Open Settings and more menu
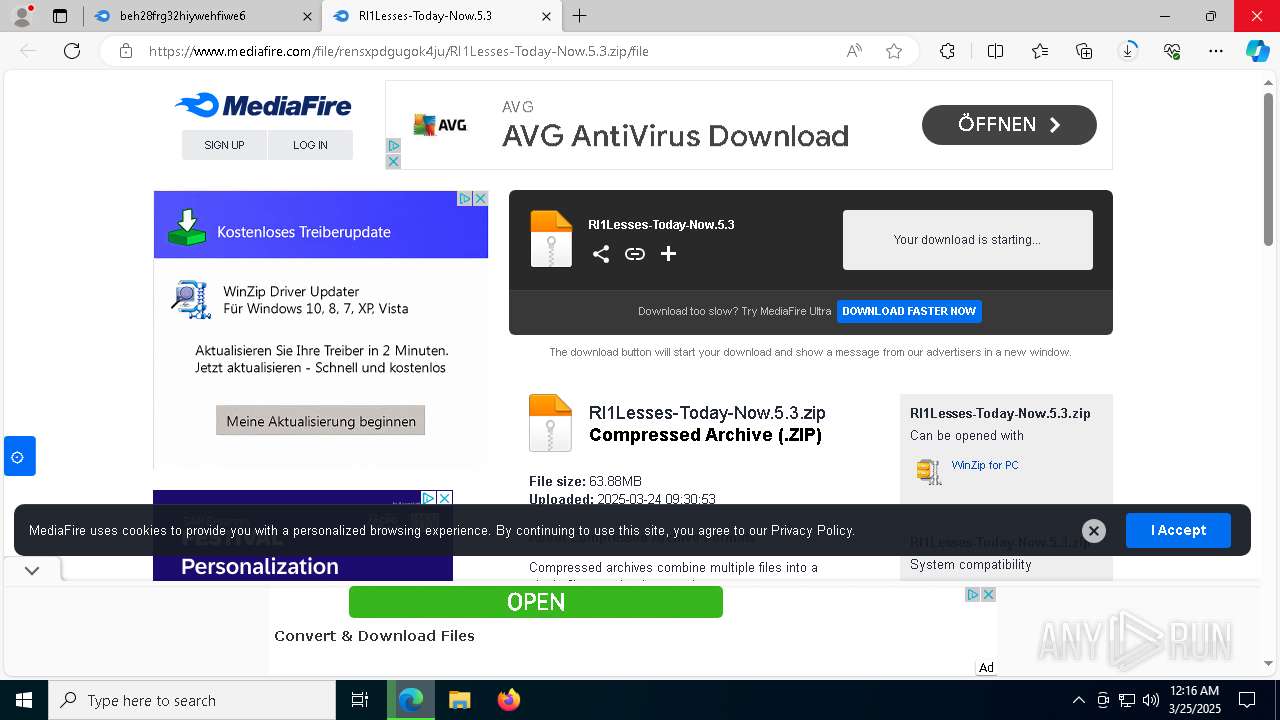Screen dimensions: 1280x720 tap(1216, 51)
